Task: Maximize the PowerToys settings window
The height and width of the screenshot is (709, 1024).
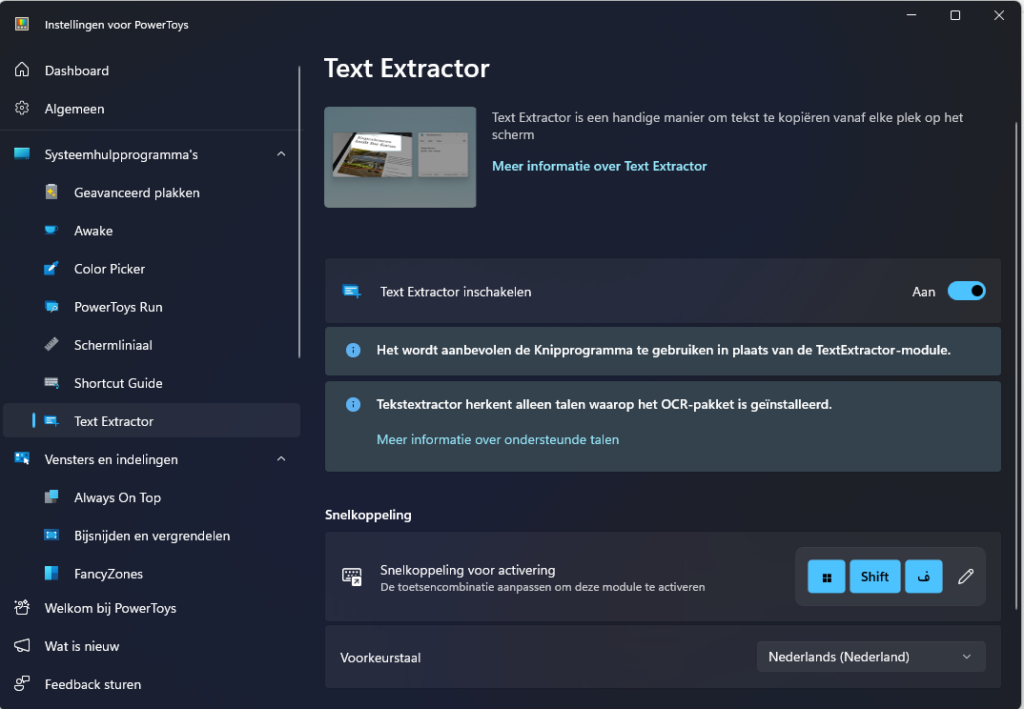Action: pyautogui.click(x=955, y=15)
